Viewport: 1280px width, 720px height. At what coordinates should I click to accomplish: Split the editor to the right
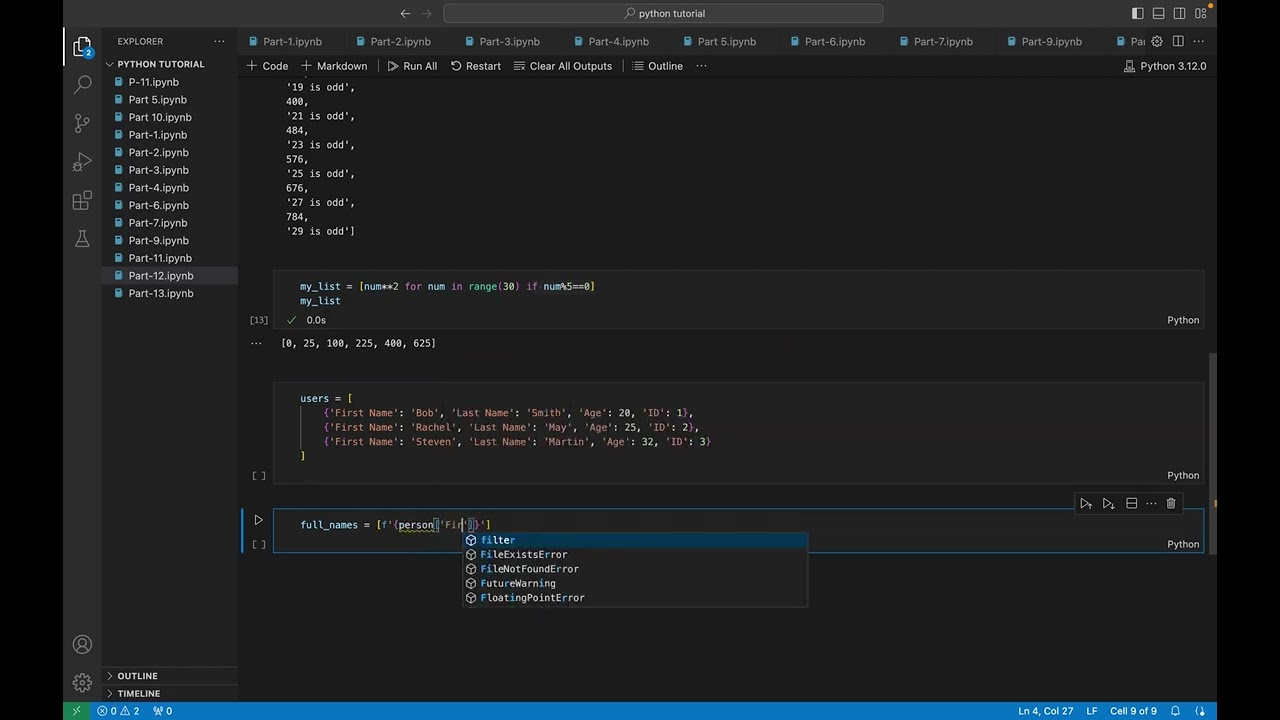(x=1178, y=41)
